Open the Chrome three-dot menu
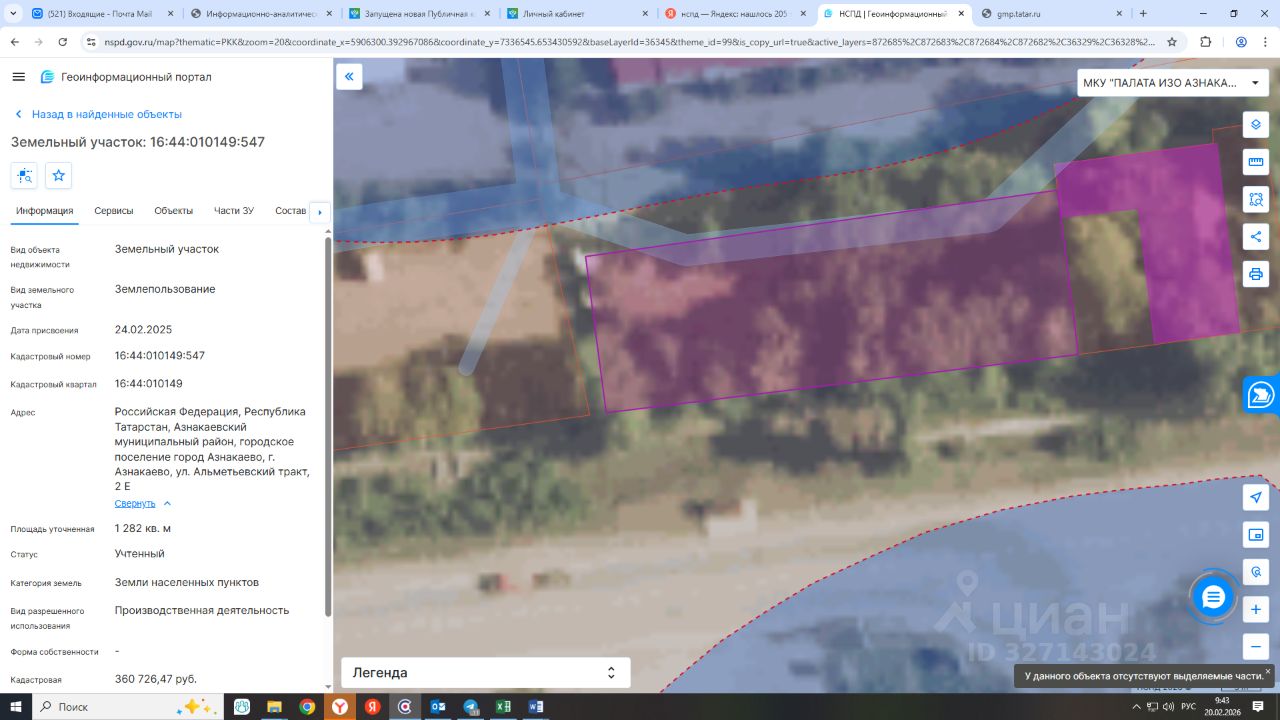 (x=1265, y=42)
